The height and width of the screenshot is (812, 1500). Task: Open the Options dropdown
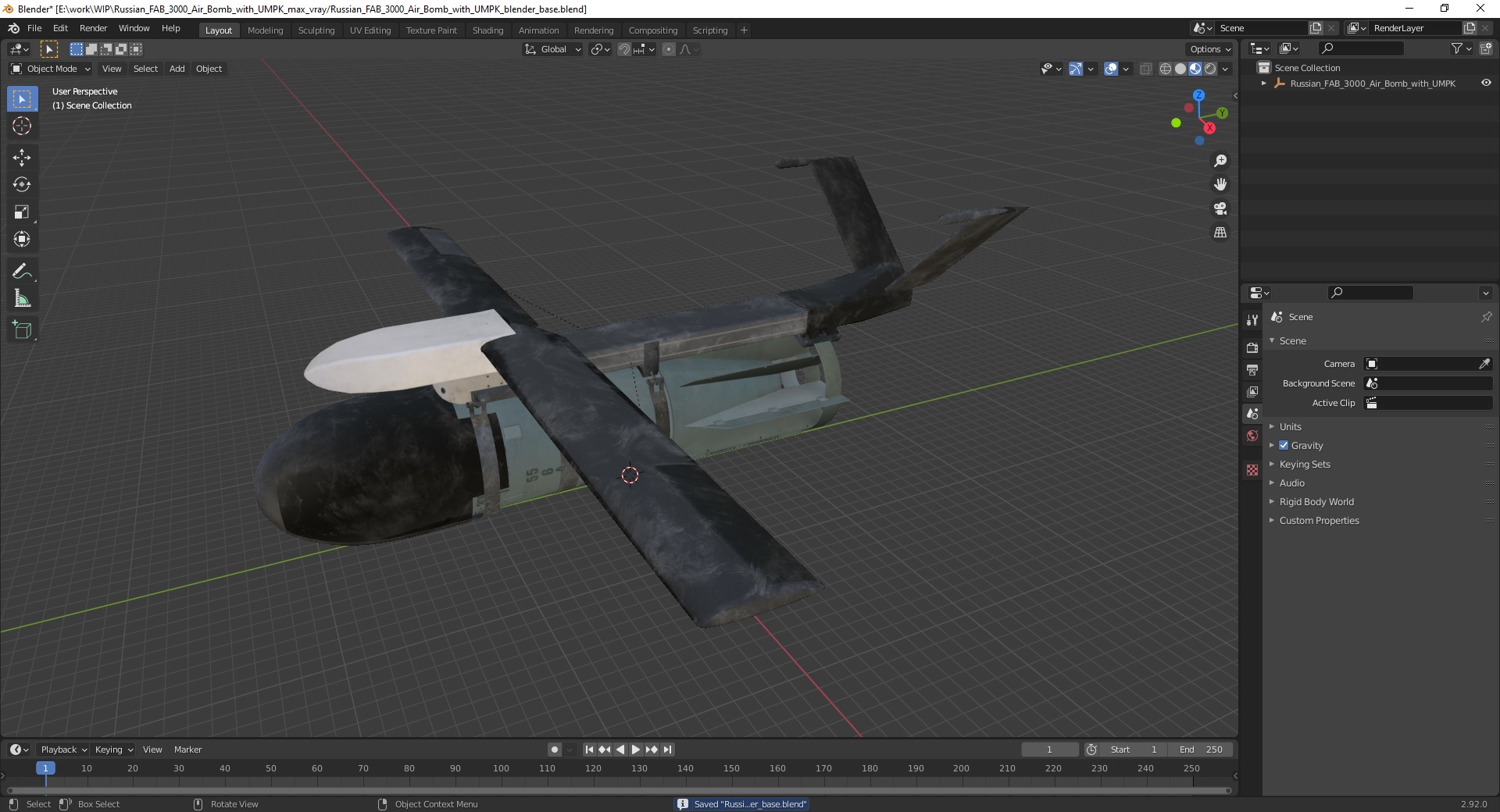1210,49
